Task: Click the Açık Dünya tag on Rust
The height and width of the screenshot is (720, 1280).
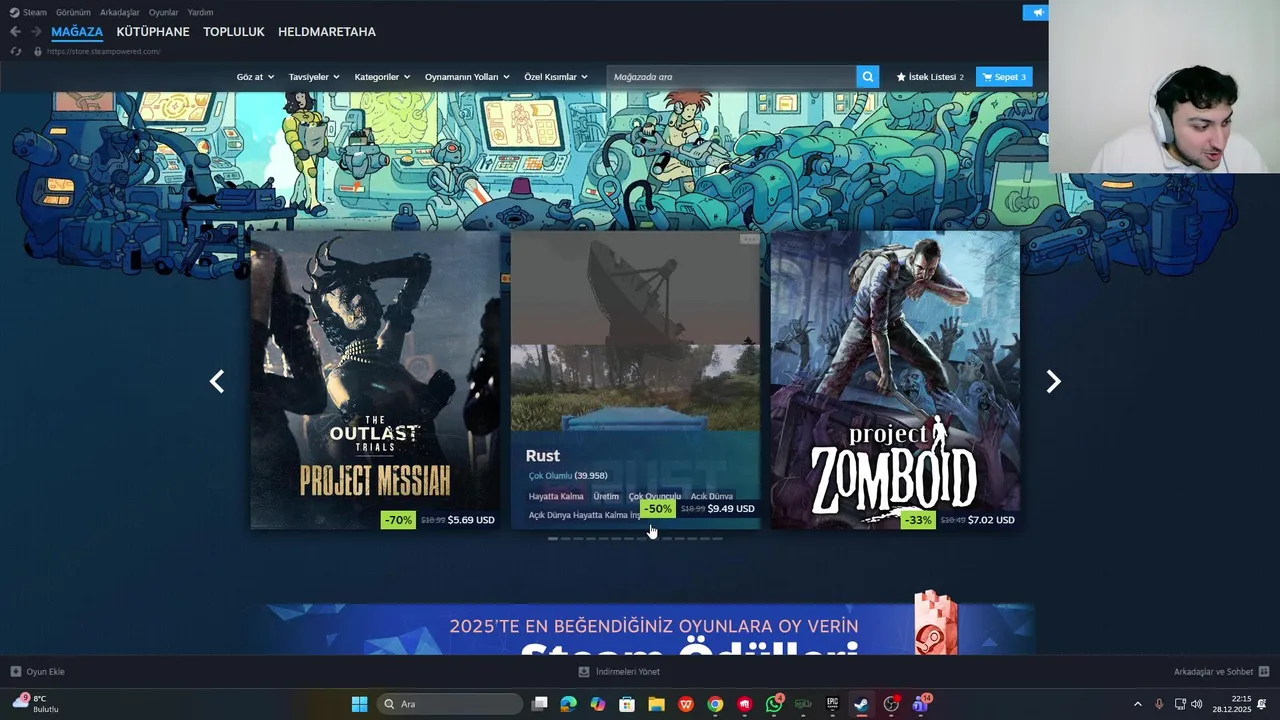Action: (x=712, y=496)
